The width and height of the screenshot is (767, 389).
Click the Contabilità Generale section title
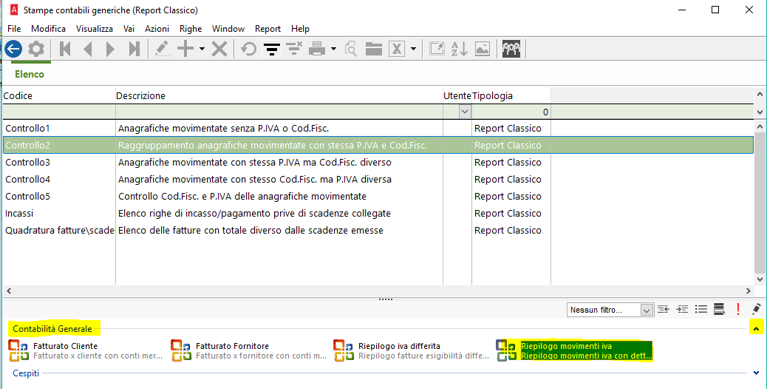point(52,329)
